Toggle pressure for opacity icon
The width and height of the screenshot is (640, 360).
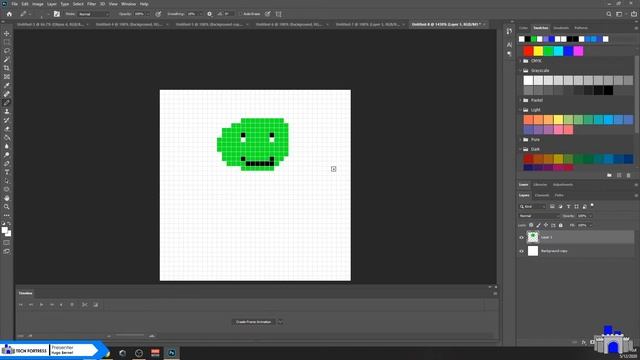(158, 14)
